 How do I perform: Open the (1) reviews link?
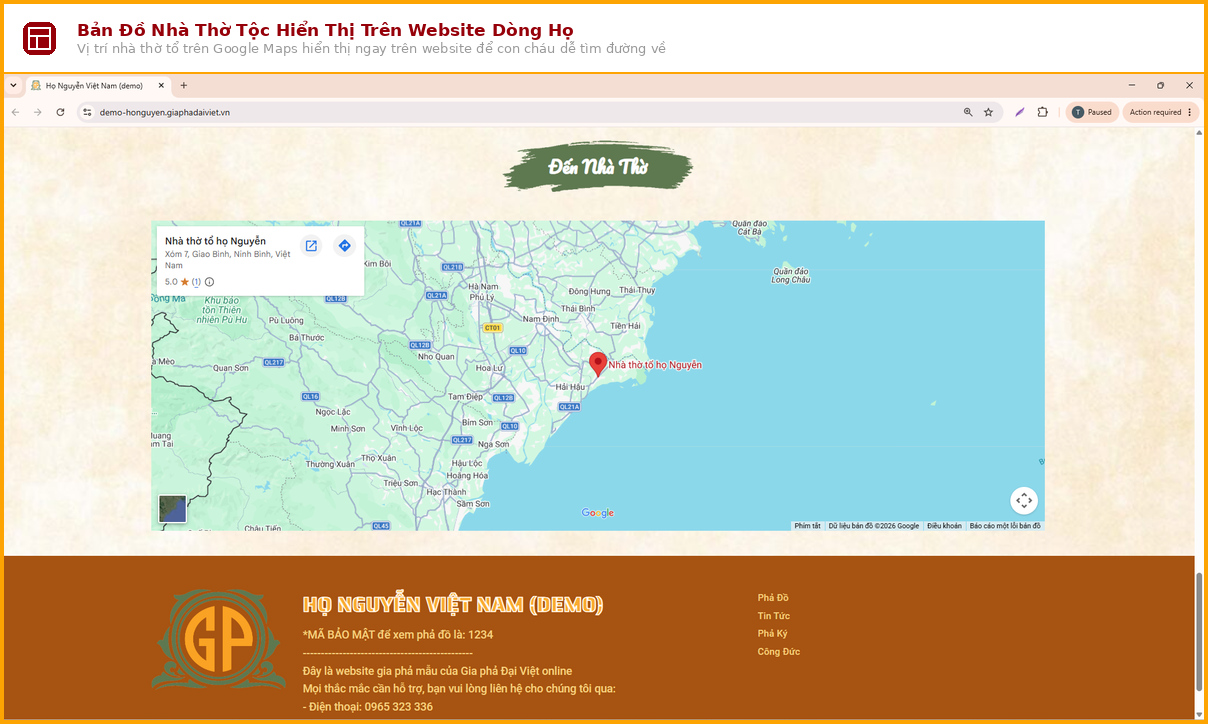click(196, 282)
